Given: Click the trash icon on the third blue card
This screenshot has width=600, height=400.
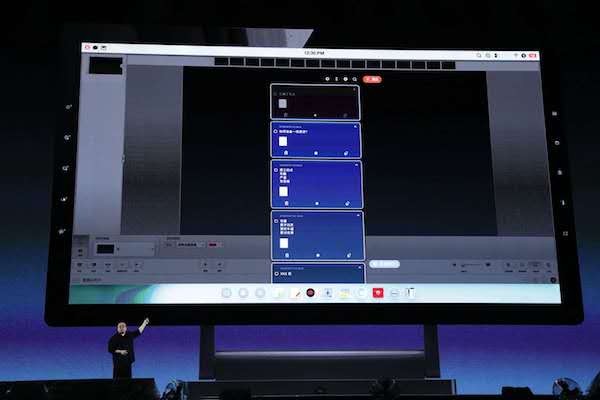Looking at the screenshot, I should pos(287,255).
